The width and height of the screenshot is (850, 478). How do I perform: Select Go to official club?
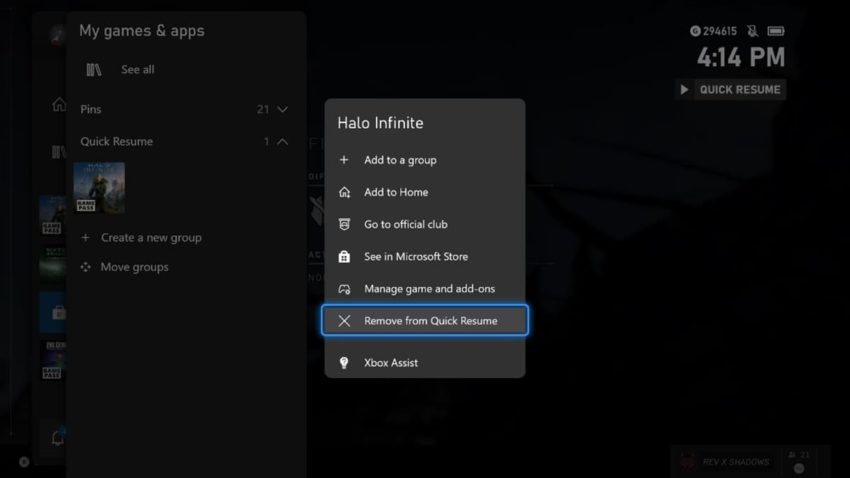pyautogui.click(x=406, y=224)
